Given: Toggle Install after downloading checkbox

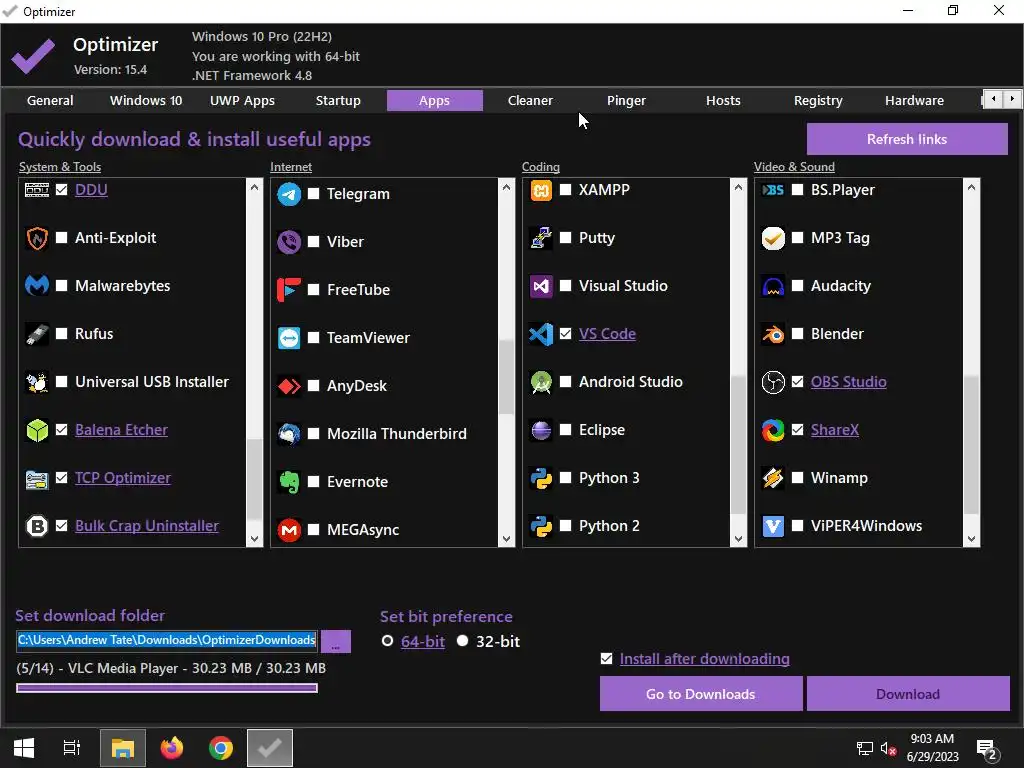Looking at the screenshot, I should pos(607,658).
